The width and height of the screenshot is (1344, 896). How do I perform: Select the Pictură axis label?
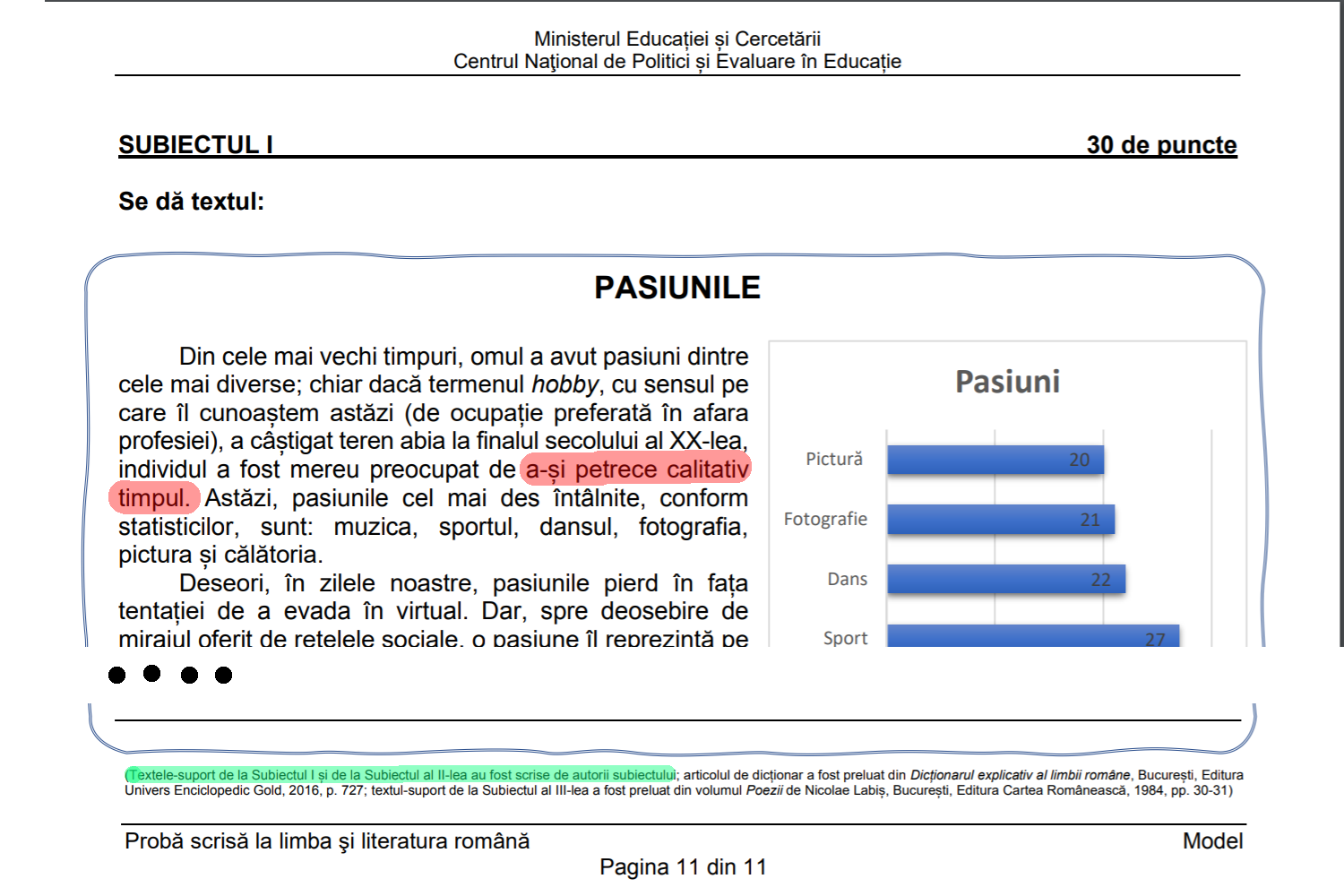click(x=835, y=459)
